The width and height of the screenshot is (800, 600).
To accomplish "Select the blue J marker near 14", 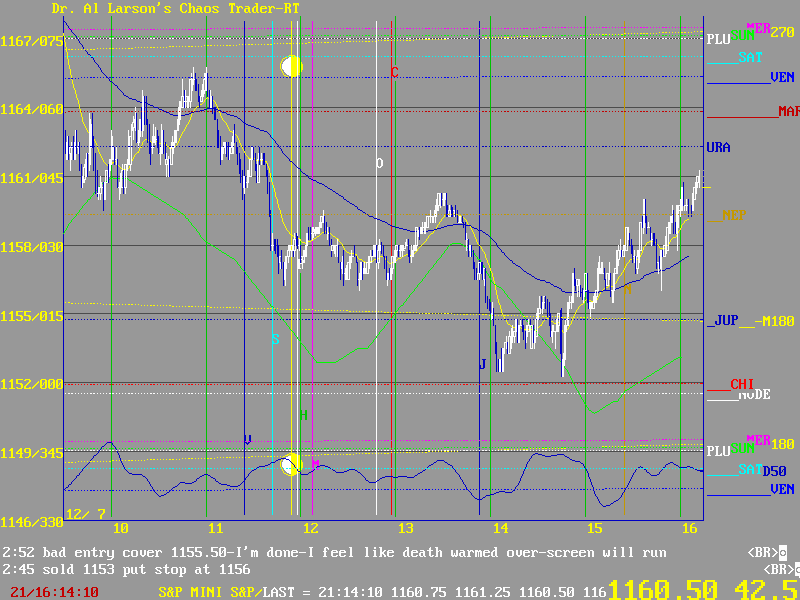I will pyautogui.click(x=482, y=365).
